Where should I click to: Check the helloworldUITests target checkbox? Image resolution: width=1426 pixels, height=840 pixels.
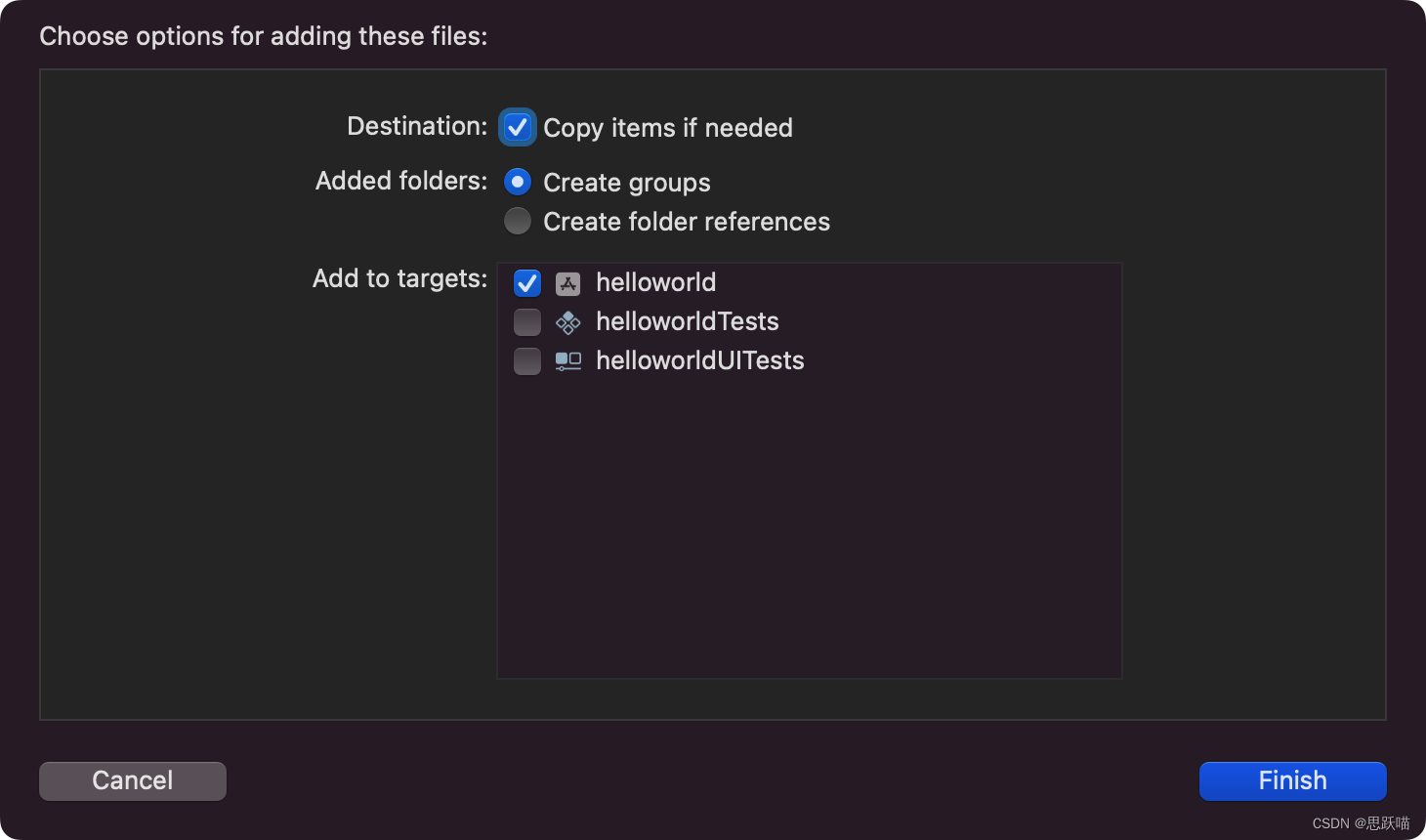click(527, 361)
